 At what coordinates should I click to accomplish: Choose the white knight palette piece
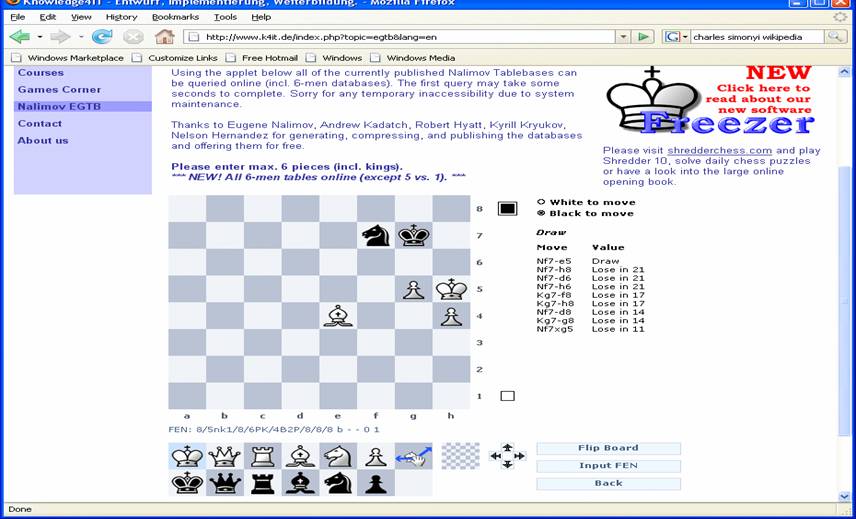(x=338, y=457)
